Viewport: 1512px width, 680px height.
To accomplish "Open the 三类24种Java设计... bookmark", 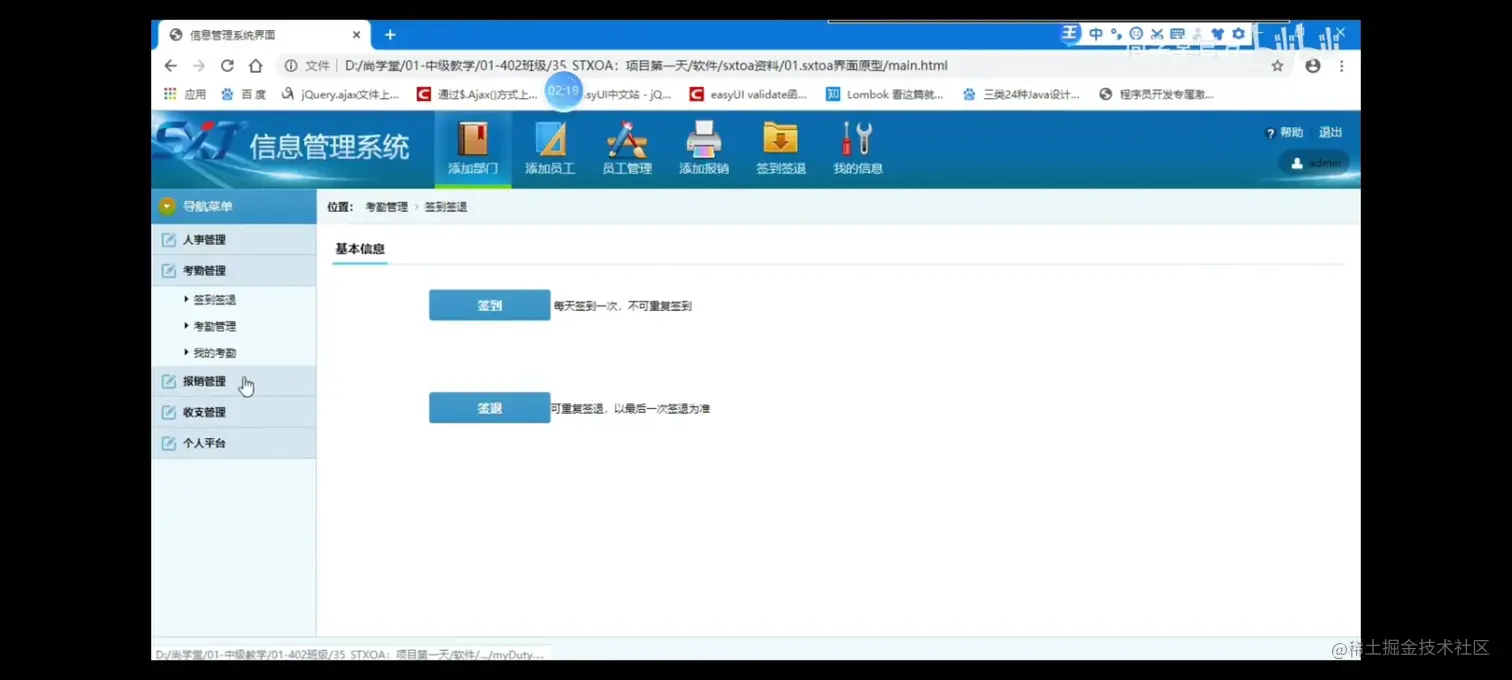I will pos(1021,94).
